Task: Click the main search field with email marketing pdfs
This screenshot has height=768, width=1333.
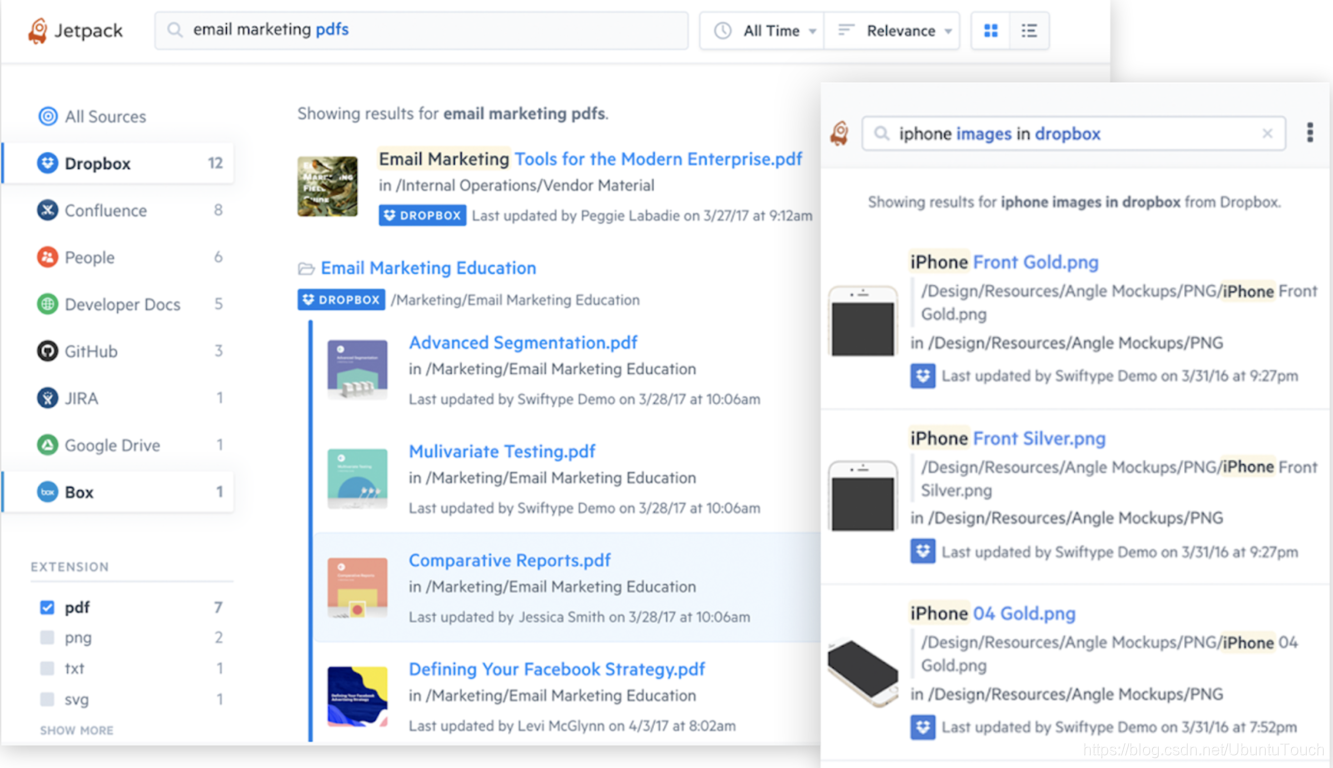Action: point(421,30)
